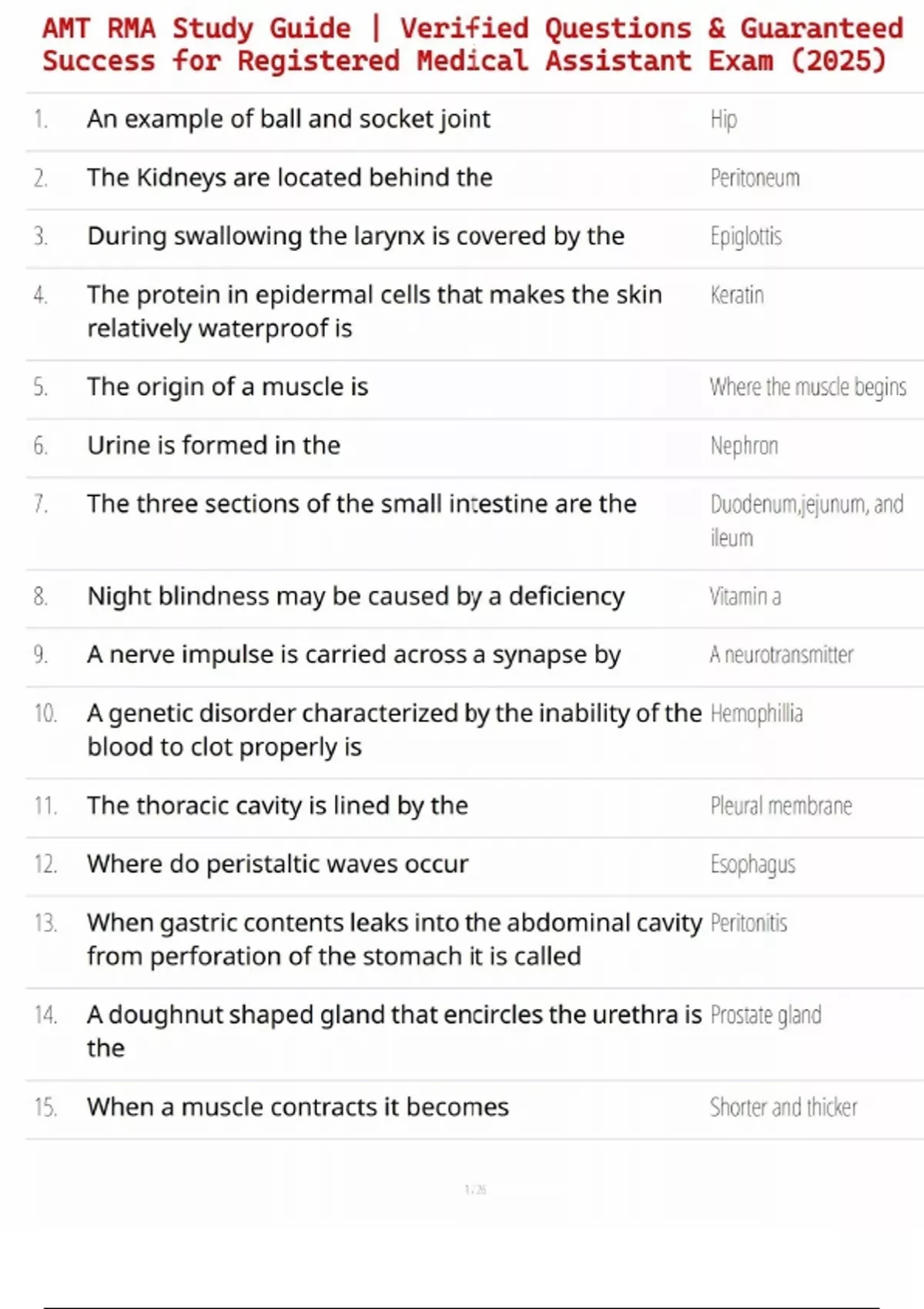Click the "Nephron" answer

point(744,446)
